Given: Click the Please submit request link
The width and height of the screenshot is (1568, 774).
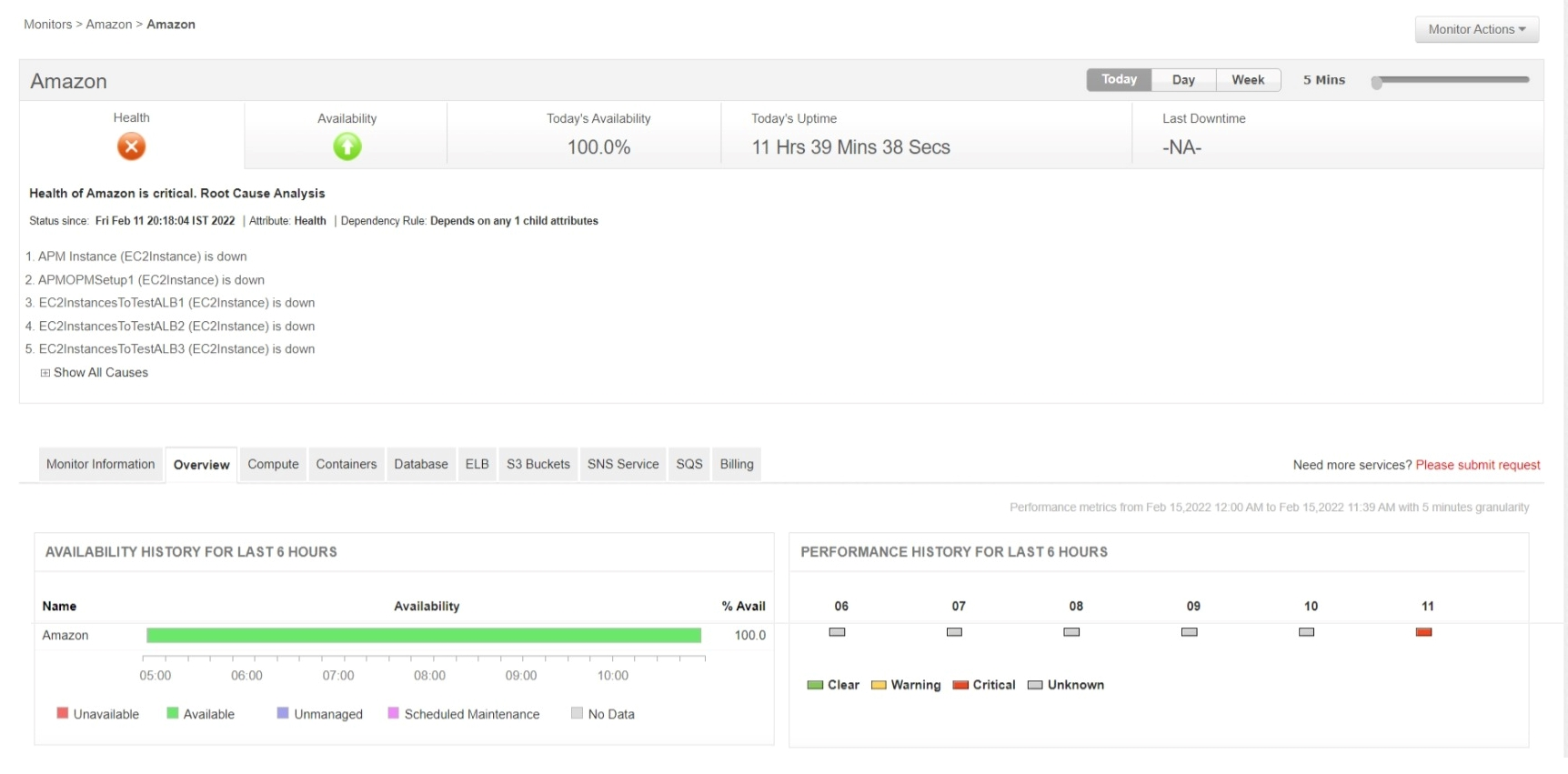Looking at the screenshot, I should (1477, 466).
